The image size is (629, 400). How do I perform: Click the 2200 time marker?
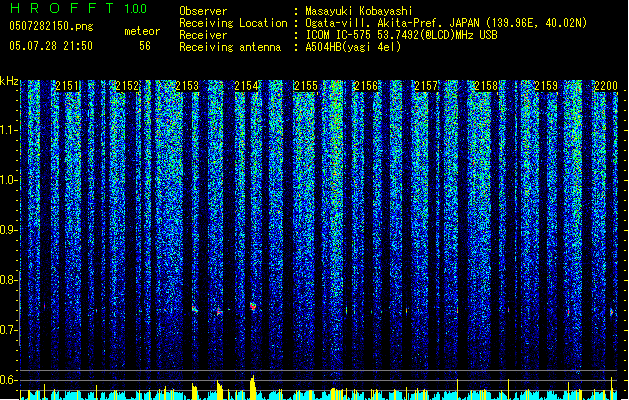[606, 86]
